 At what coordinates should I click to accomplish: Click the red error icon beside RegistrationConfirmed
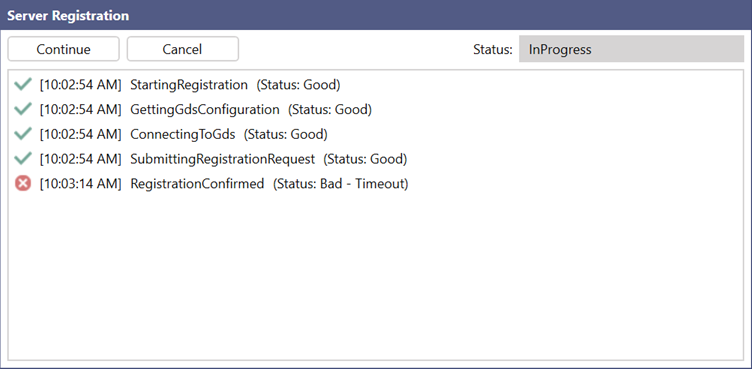[x=23, y=183]
